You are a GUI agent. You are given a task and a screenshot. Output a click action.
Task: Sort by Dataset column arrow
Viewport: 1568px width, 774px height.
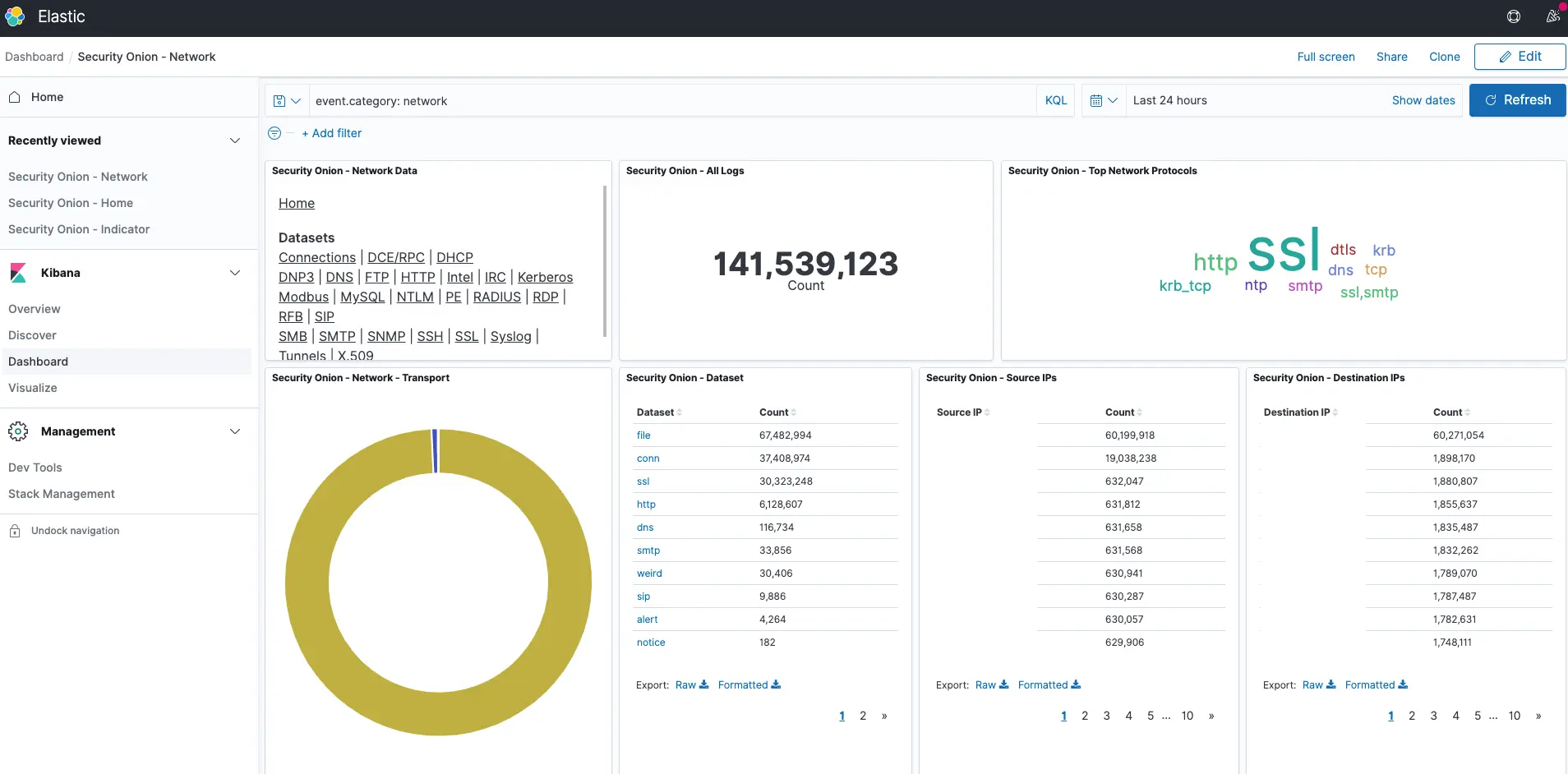pyautogui.click(x=679, y=412)
